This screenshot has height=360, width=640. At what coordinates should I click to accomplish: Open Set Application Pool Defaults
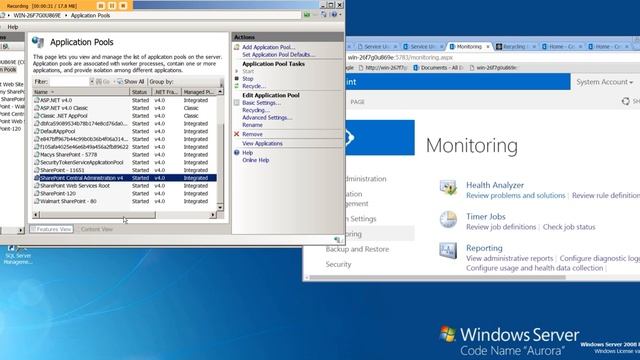pos(278,54)
